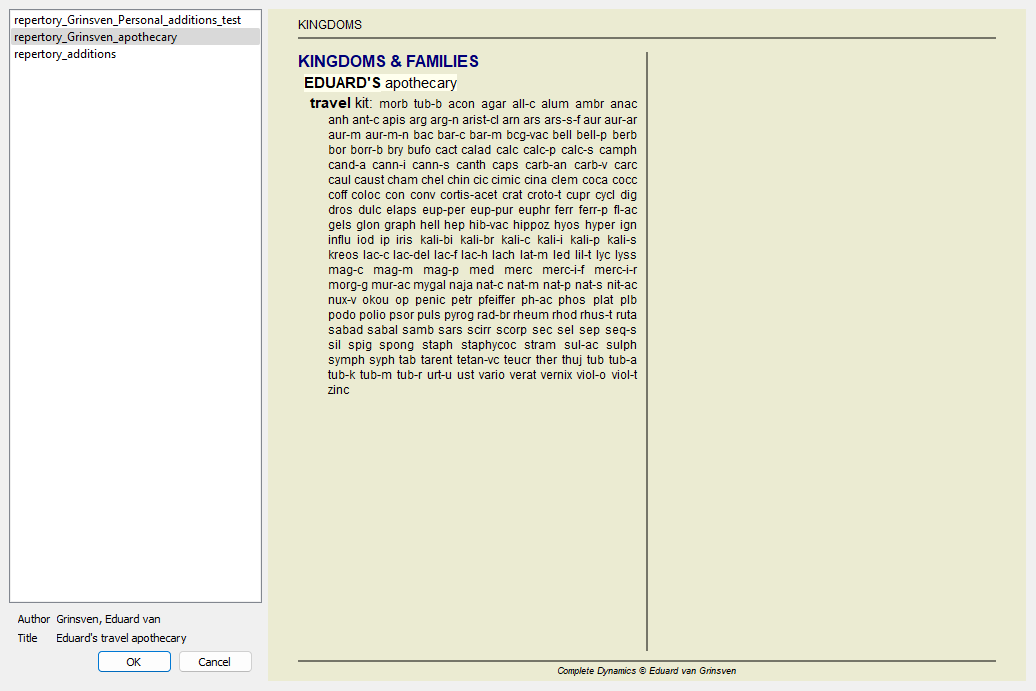Click the Complete Dynamics copyright footer
This screenshot has width=1036, height=691.
[646, 671]
